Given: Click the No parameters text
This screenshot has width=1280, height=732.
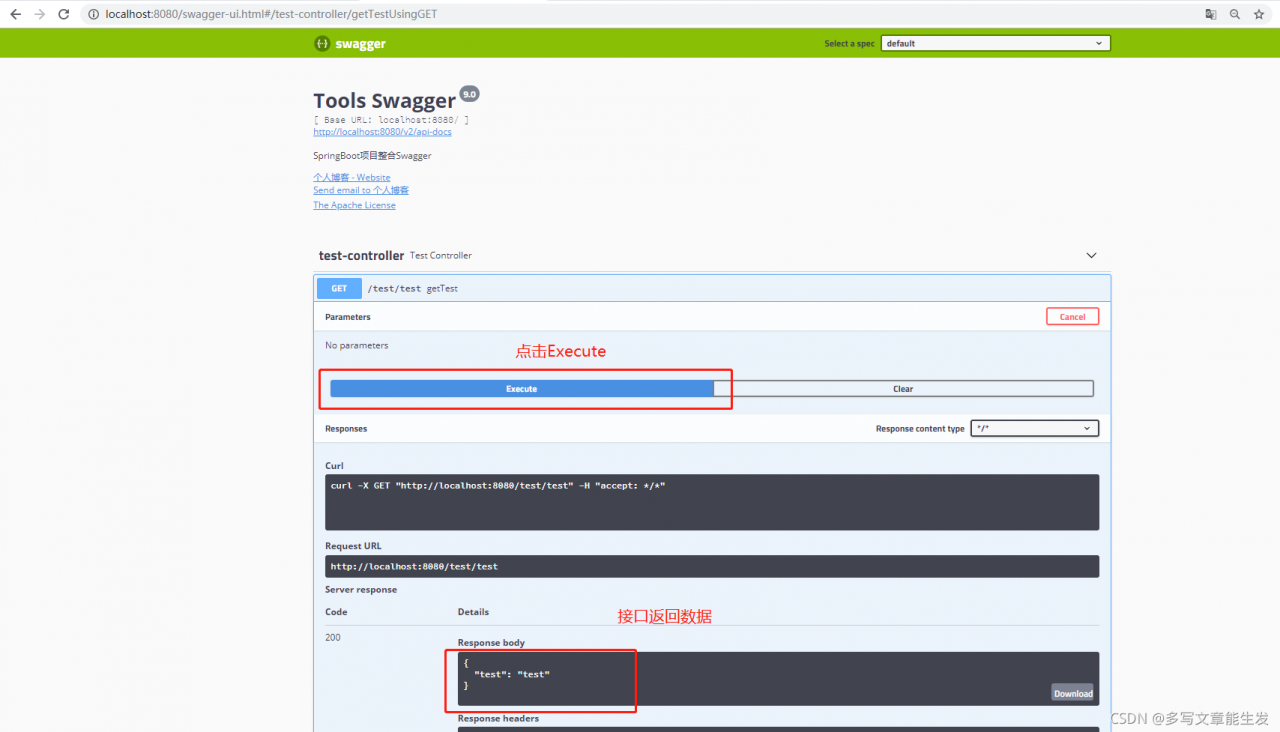Looking at the screenshot, I should coord(357,345).
